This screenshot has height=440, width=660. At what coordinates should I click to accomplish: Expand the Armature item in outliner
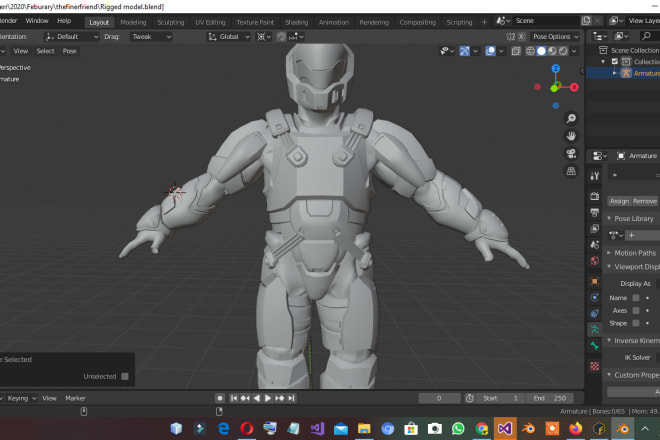click(x=615, y=73)
